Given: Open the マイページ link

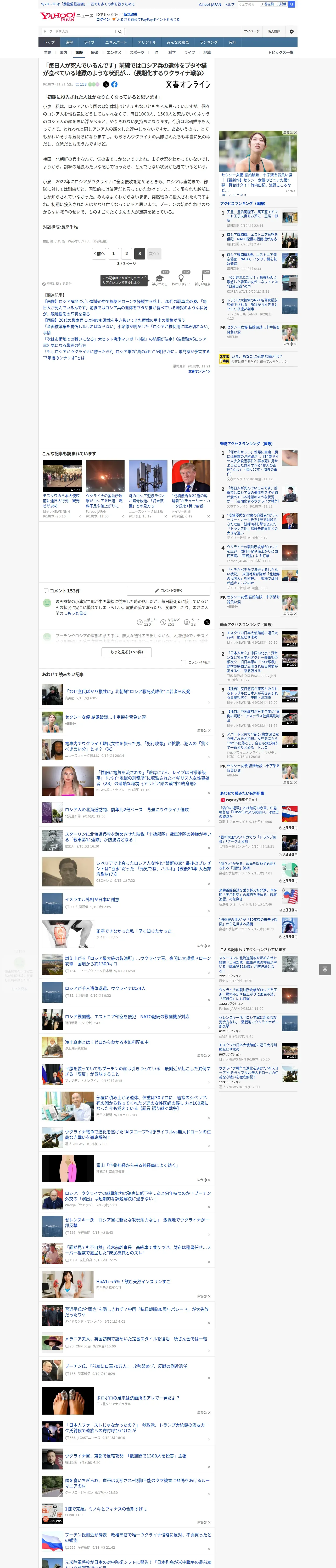Looking at the screenshot, I should 252,31.
